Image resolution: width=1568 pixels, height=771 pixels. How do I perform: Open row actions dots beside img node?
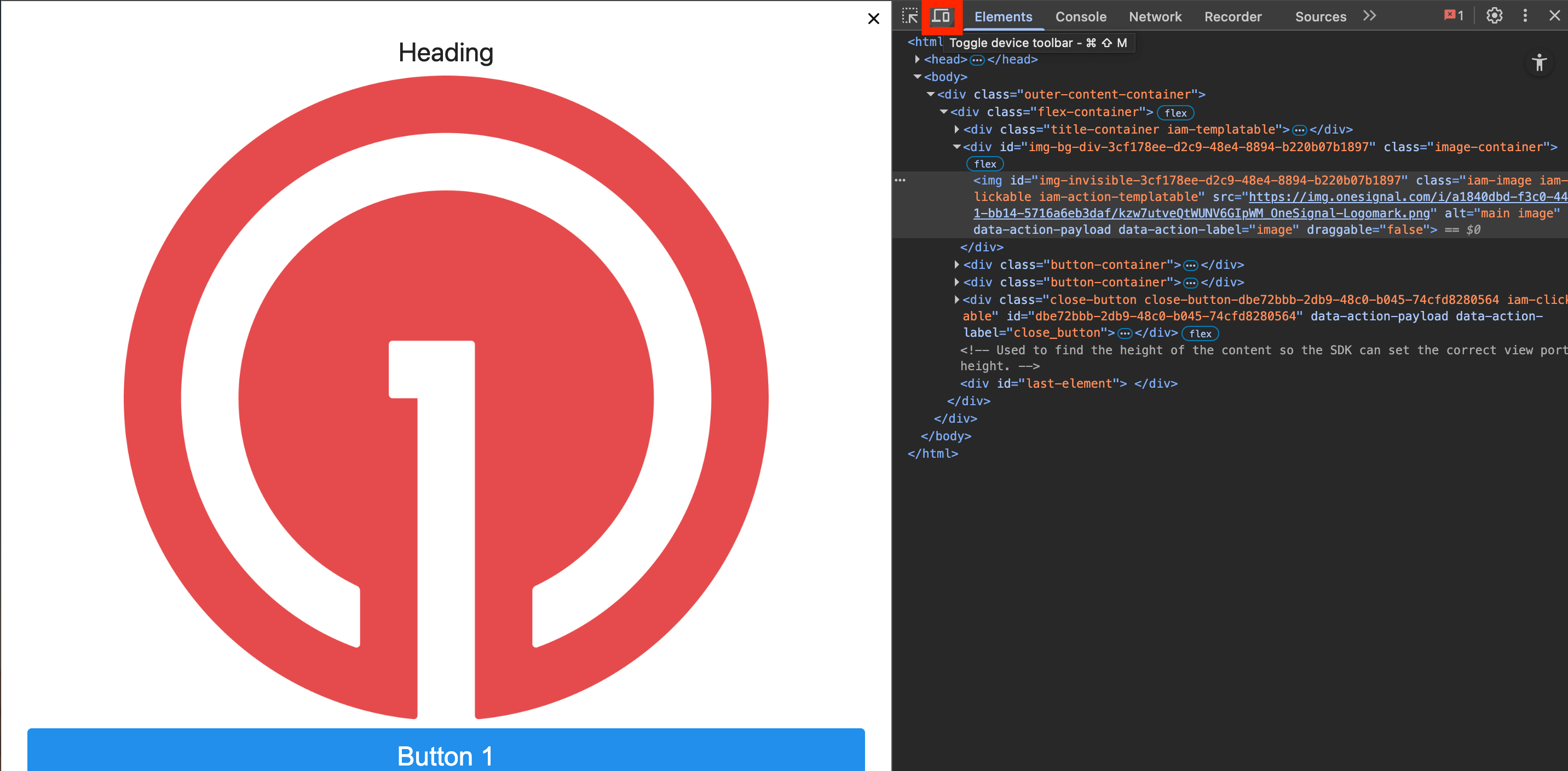[900, 180]
